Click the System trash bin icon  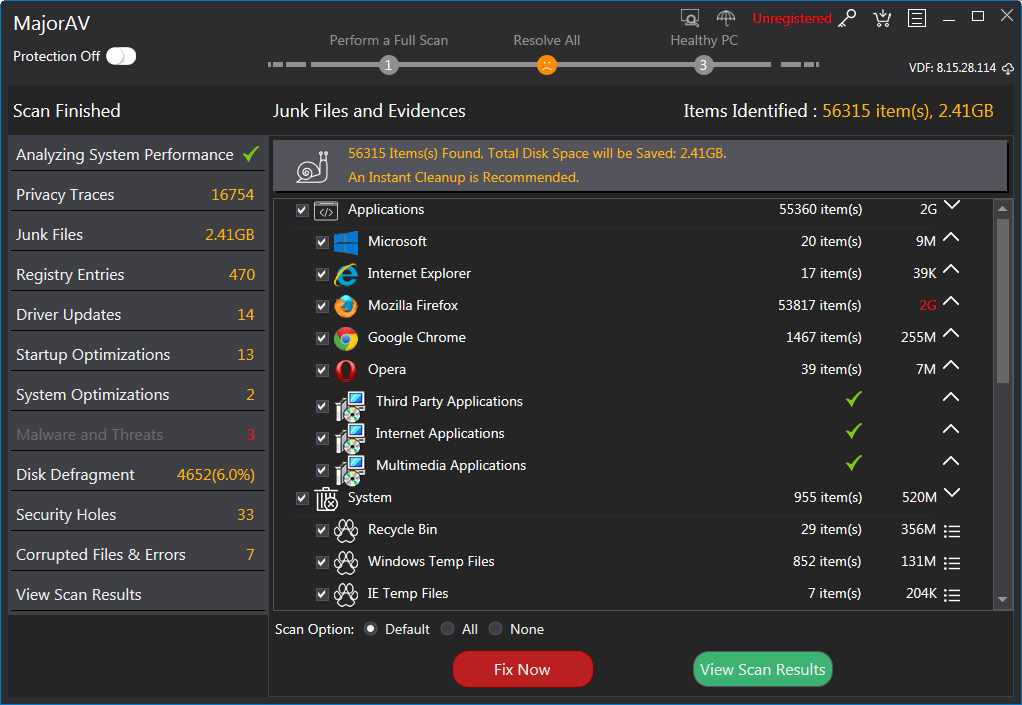(x=327, y=499)
